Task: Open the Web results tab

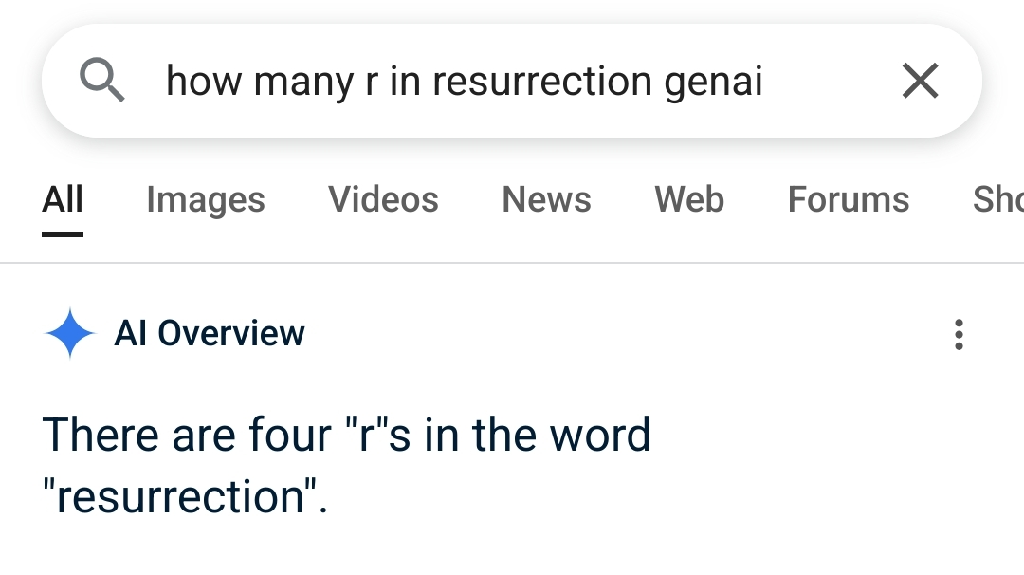Action: [689, 200]
